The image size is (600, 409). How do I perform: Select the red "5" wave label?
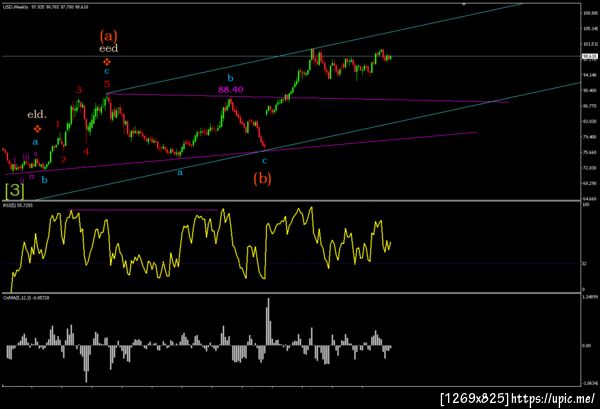pyautogui.click(x=107, y=84)
